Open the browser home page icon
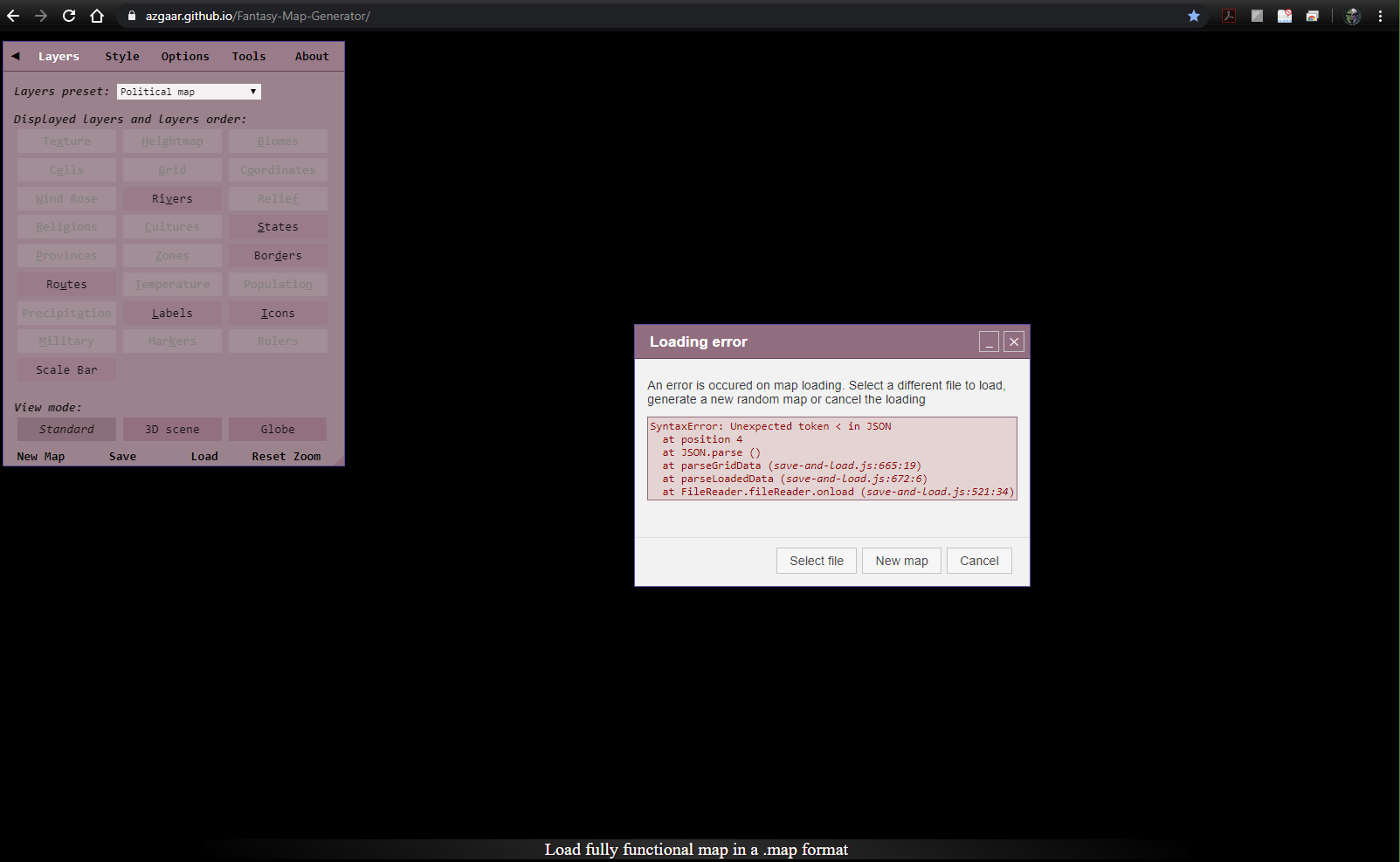 (x=97, y=16)
